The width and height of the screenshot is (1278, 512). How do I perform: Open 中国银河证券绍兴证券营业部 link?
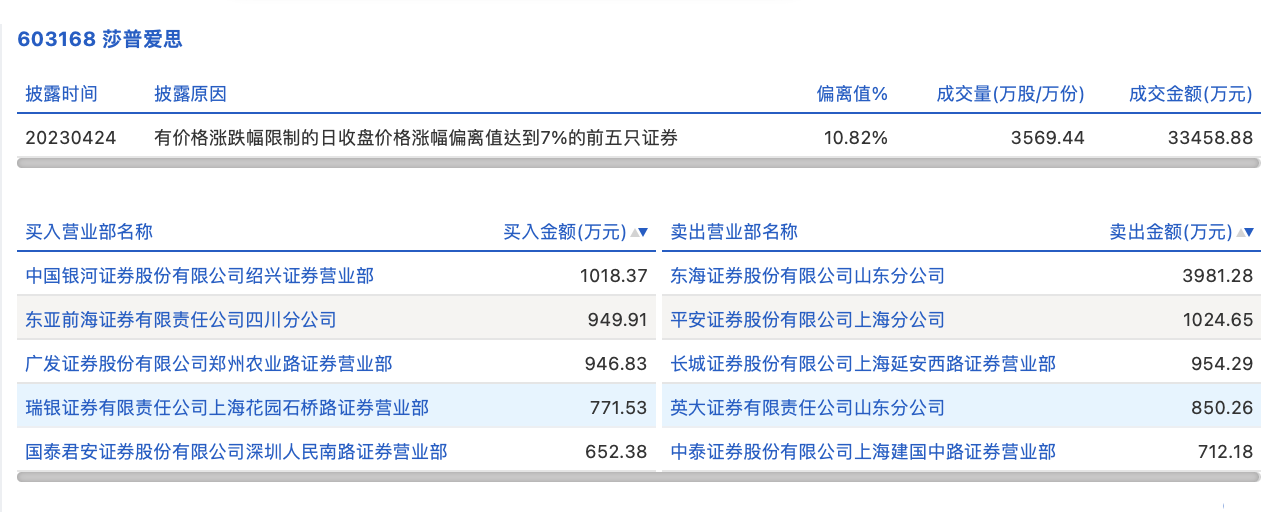(x=200, y=275)
